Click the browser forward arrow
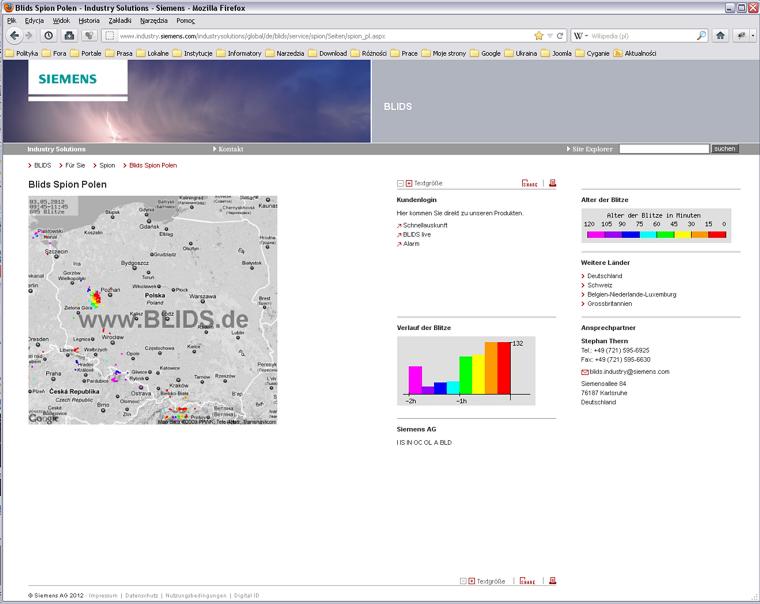The height and width of the screenshot is (604, 760). coord(29,35)
